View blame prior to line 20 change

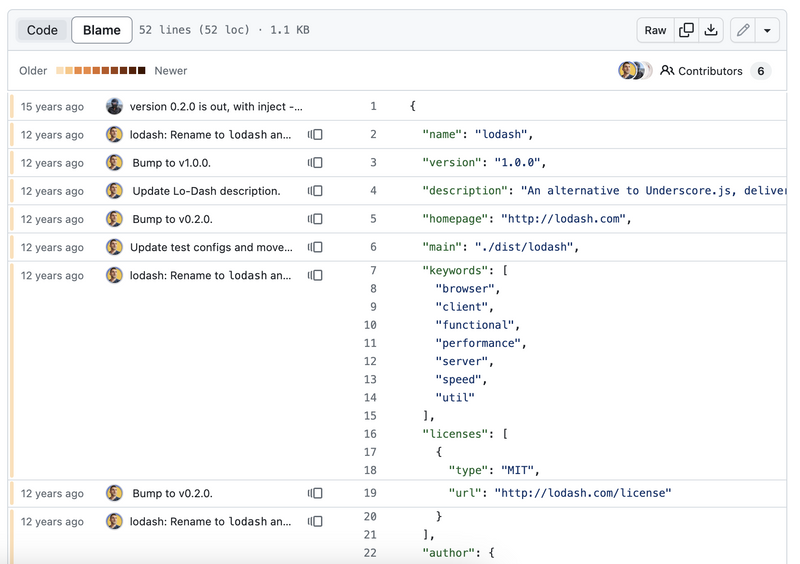click(315, 522)
